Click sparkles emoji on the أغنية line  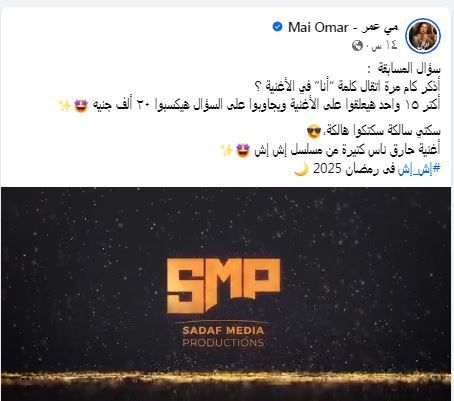(x=227, y=150)
